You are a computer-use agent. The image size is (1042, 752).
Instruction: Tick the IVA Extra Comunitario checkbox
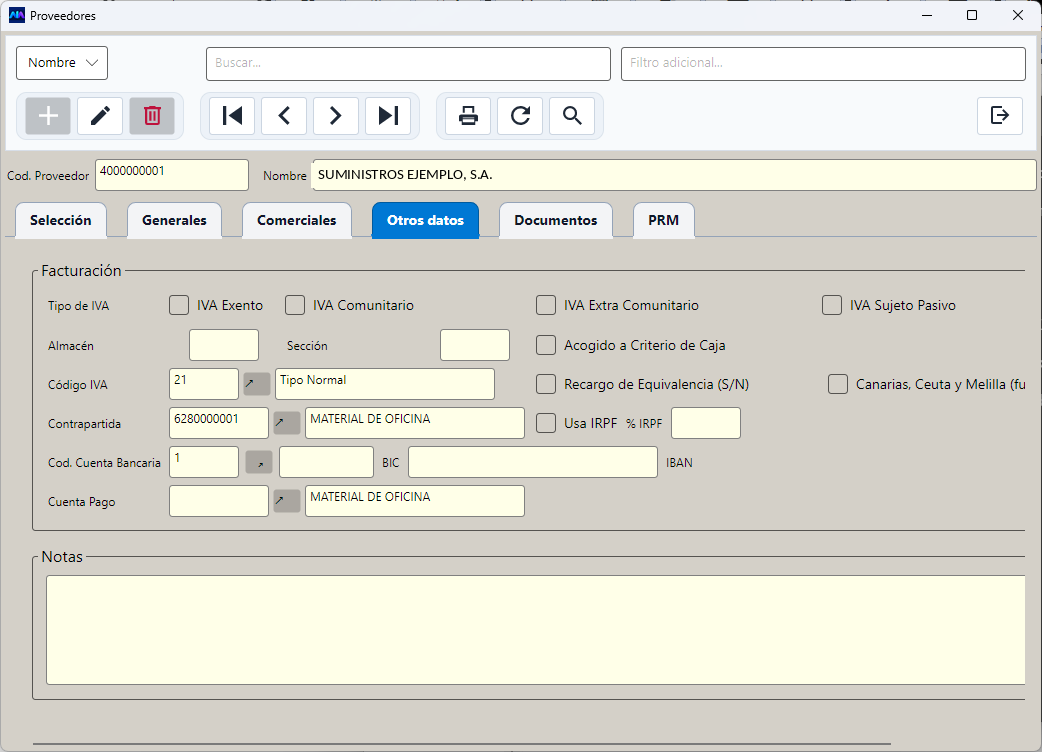(x=546, y=305)
